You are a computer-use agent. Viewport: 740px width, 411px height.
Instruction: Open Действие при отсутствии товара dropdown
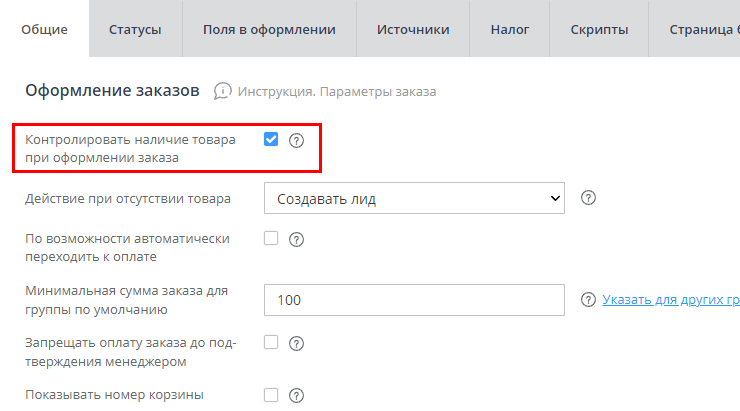415,199
